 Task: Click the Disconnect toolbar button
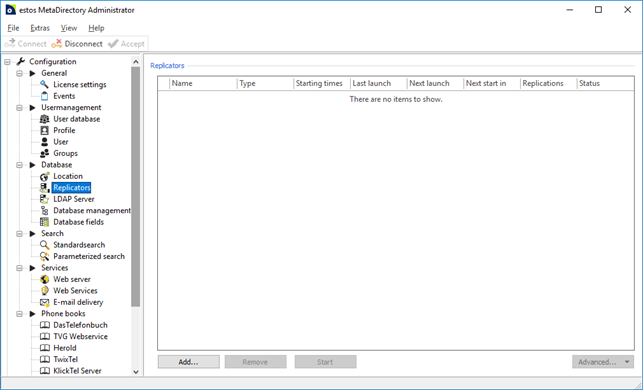click(x=77, y=43)
